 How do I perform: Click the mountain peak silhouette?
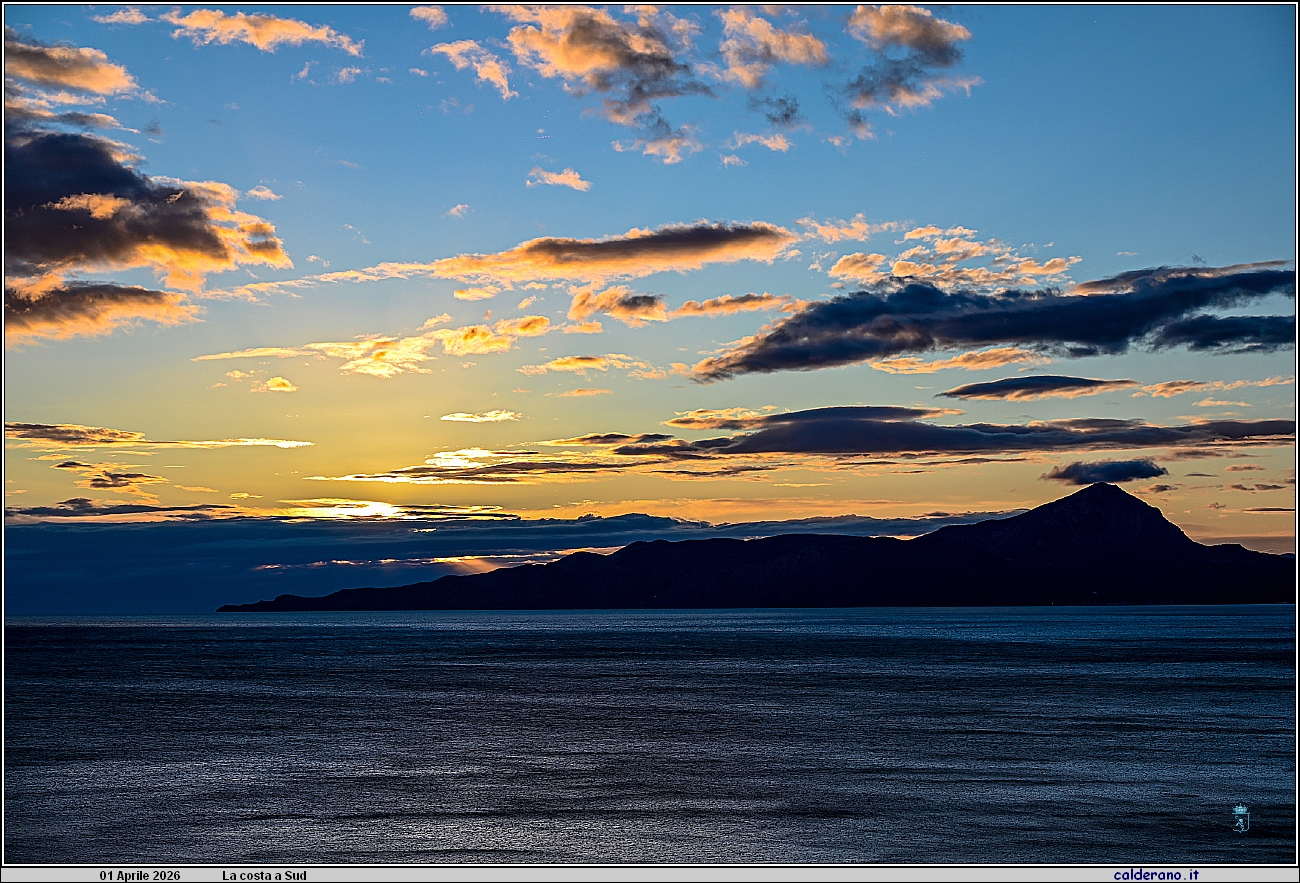(1100, 492)
